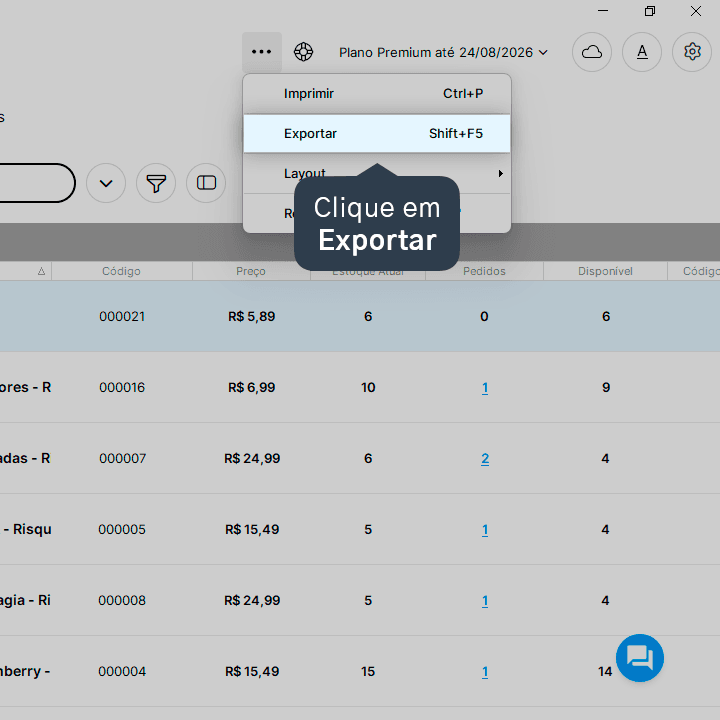This screenshot has height=720, width=720.
Task: Click inside the search input field
Action: (37, 183)
